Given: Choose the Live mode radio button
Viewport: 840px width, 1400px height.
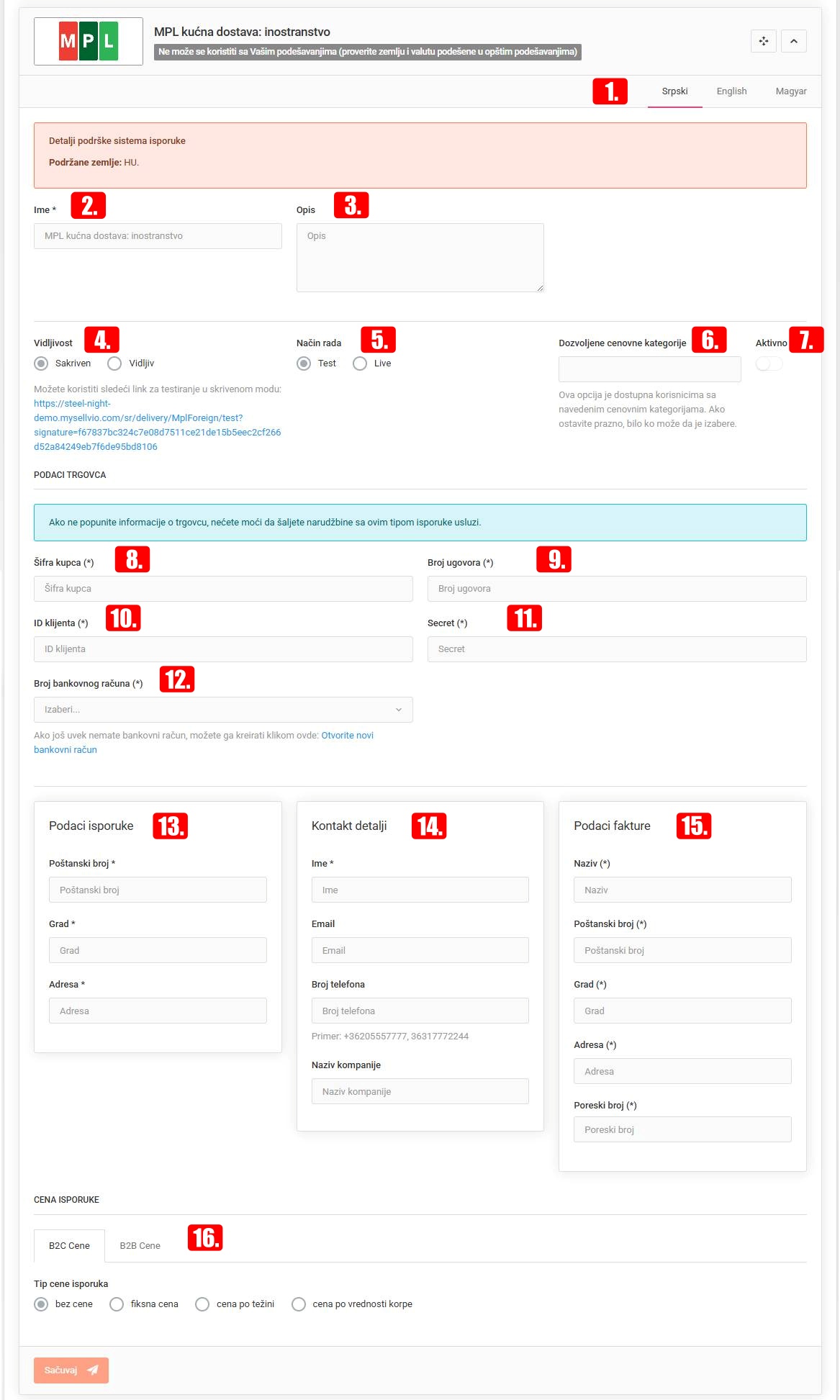Looking at the screenshot, I should point(360,363).
